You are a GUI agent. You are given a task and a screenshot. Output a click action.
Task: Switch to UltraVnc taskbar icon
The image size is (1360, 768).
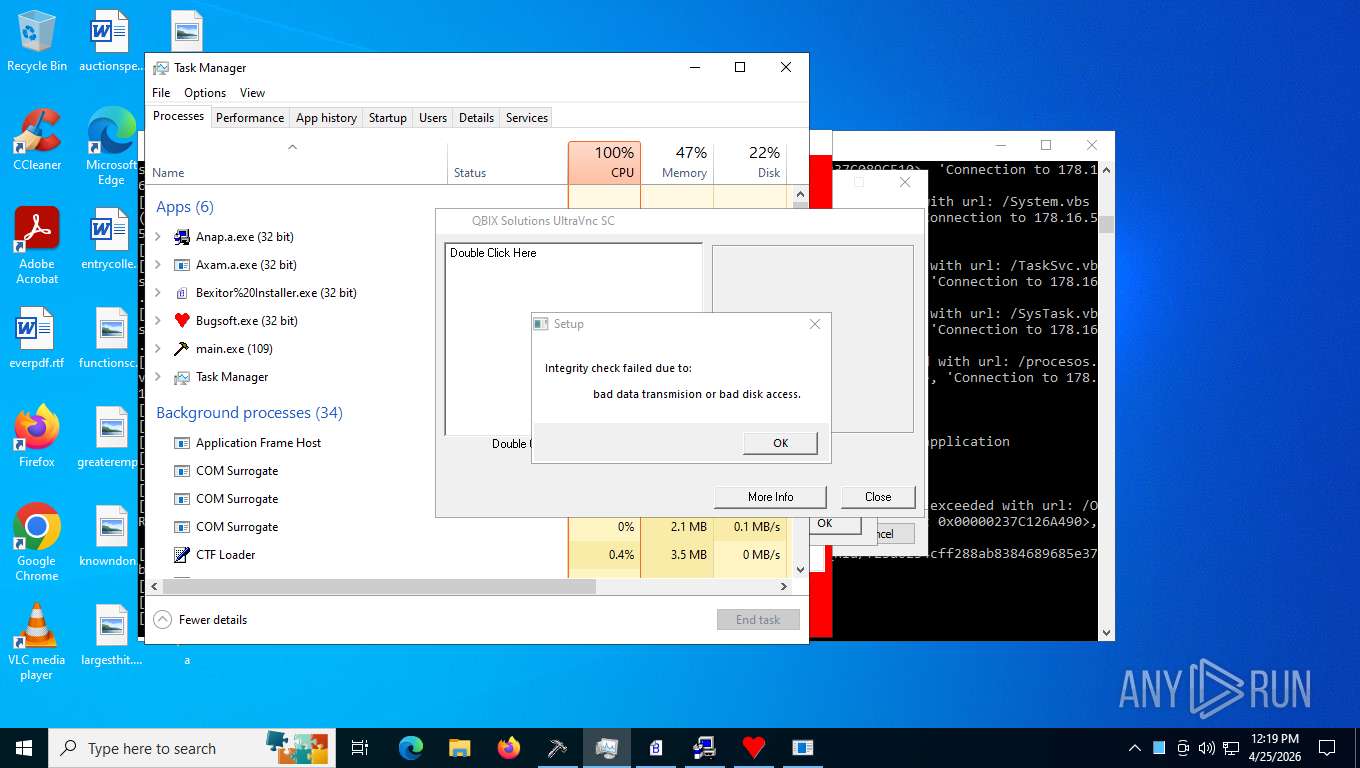pyautogui.click(x=705, y=748)
